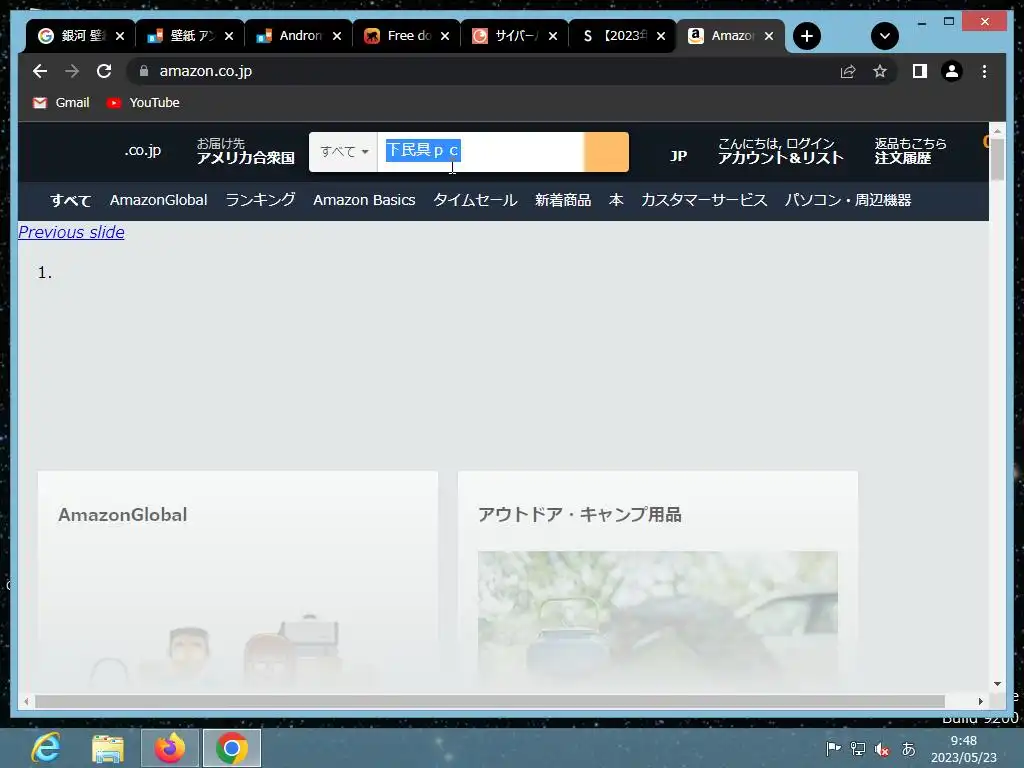Expand the すべて search category dropdown
1024x768 pixels.
[344, 152]
